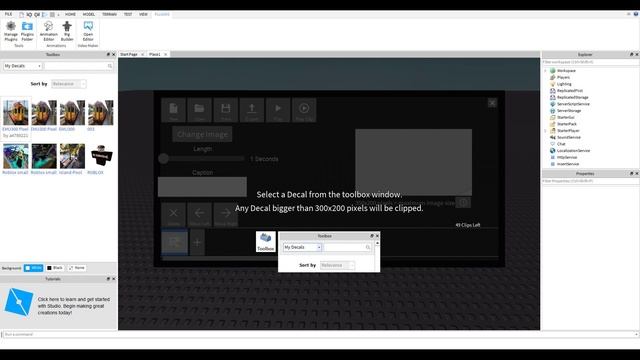Click the new file icon in quick access bar

pos(22,14)
